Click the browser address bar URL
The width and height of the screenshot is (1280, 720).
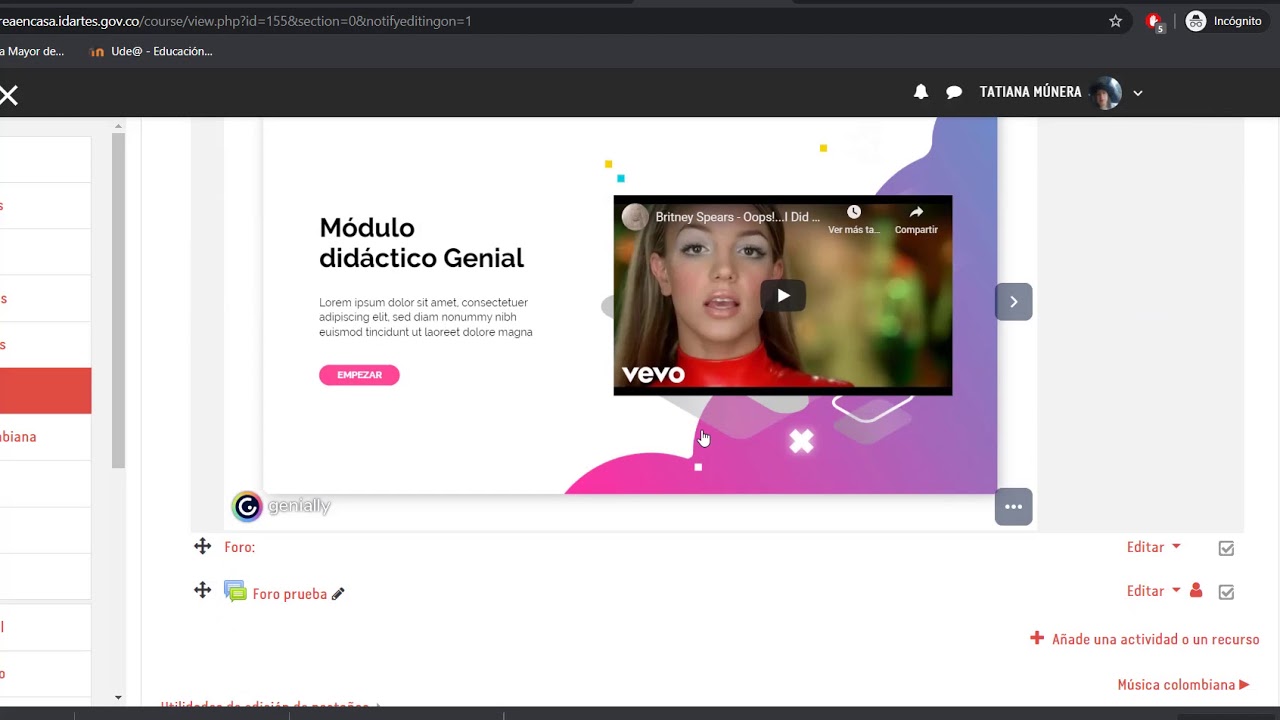click(236, 21)
